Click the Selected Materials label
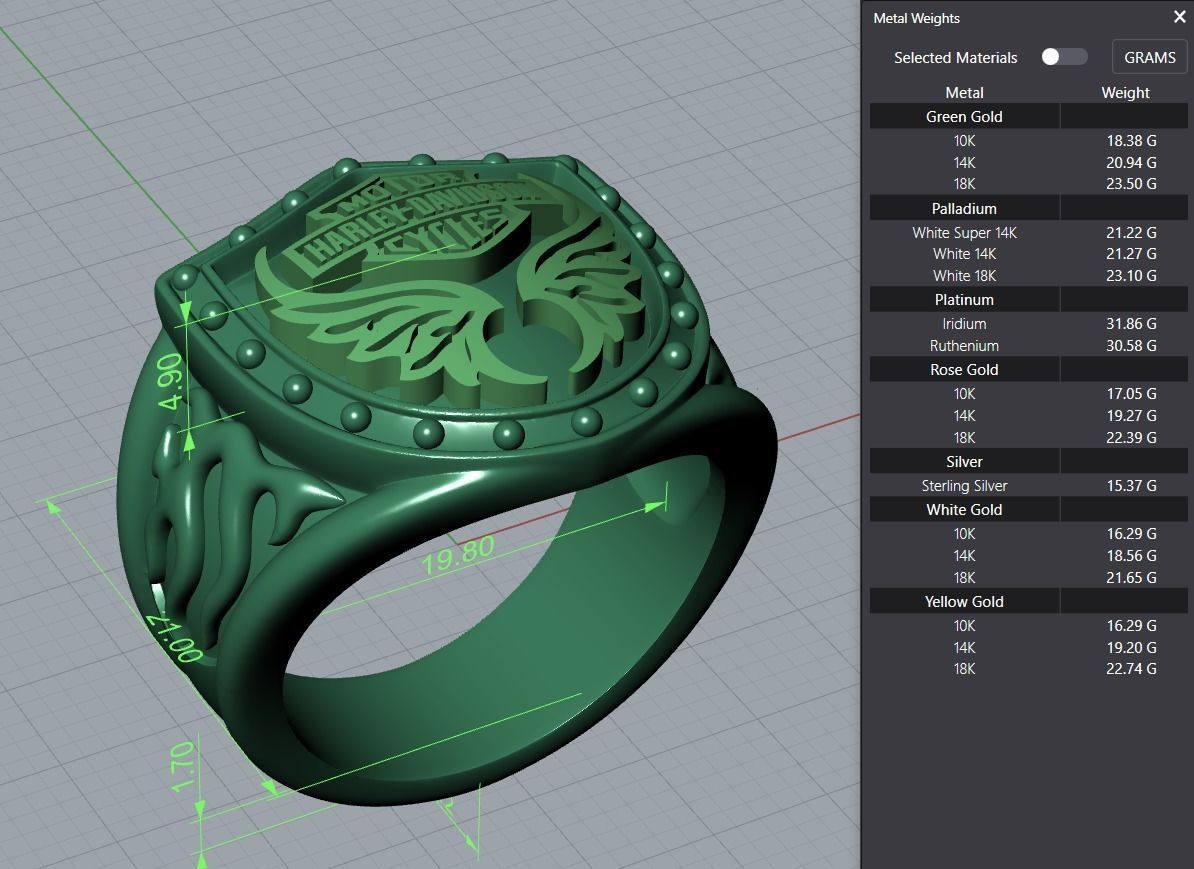This screenshot has width=1194, height=869. coord(955,58)
